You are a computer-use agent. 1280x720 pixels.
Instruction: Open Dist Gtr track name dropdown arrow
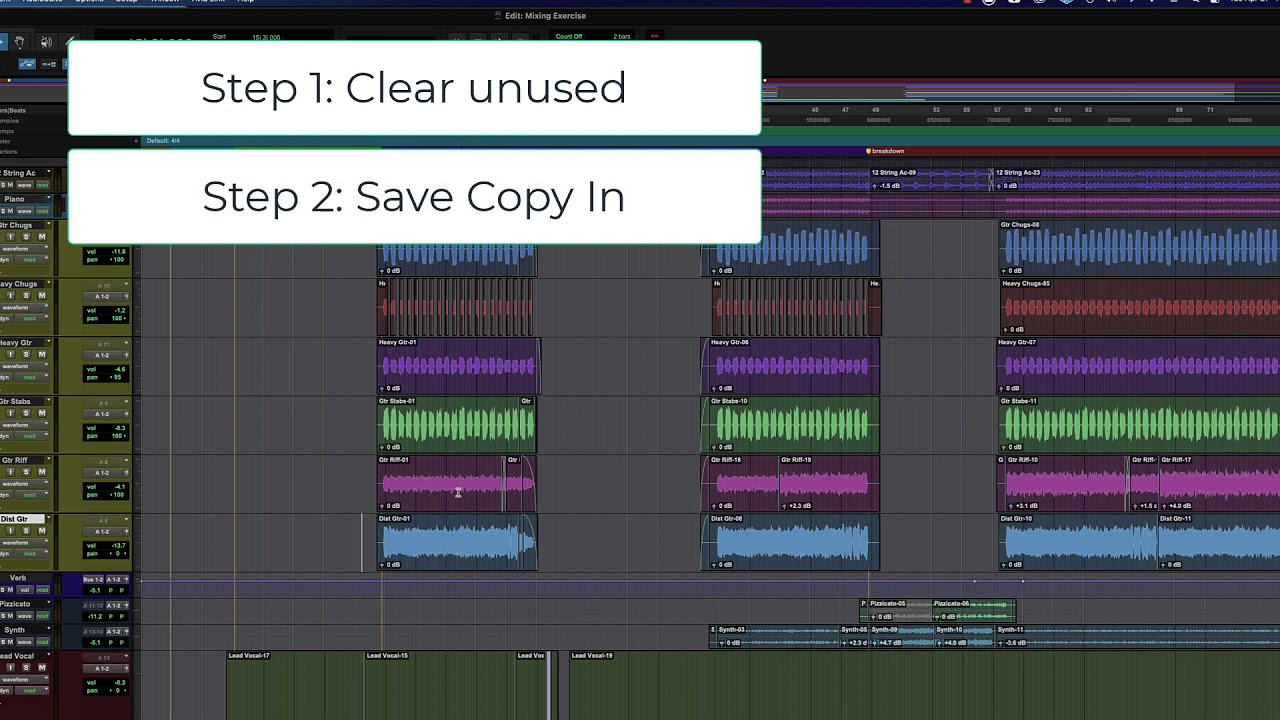(x=49, y=517)
